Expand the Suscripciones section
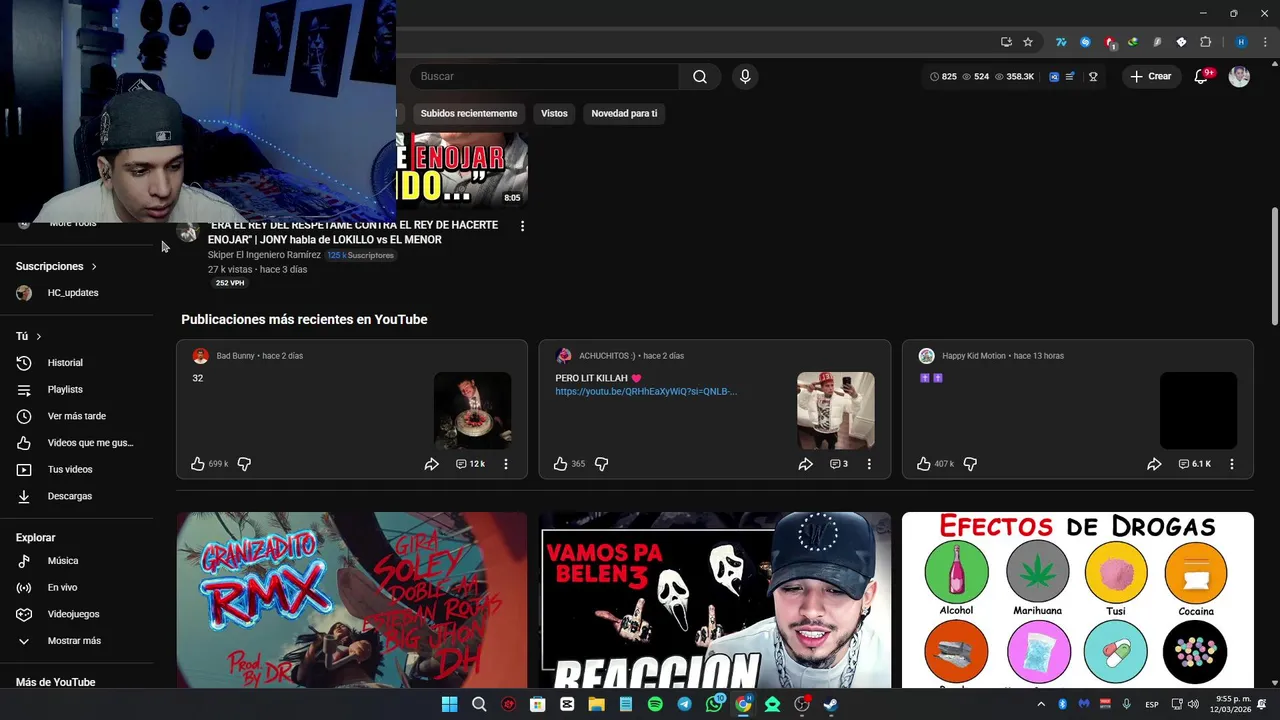Screen dimensions: 1280x720 [x=57, y=266]
